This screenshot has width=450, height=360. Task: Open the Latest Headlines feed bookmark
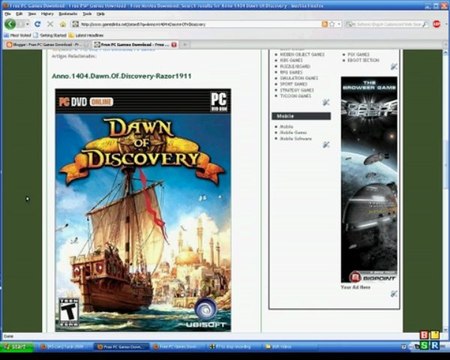tap(86, 35)
